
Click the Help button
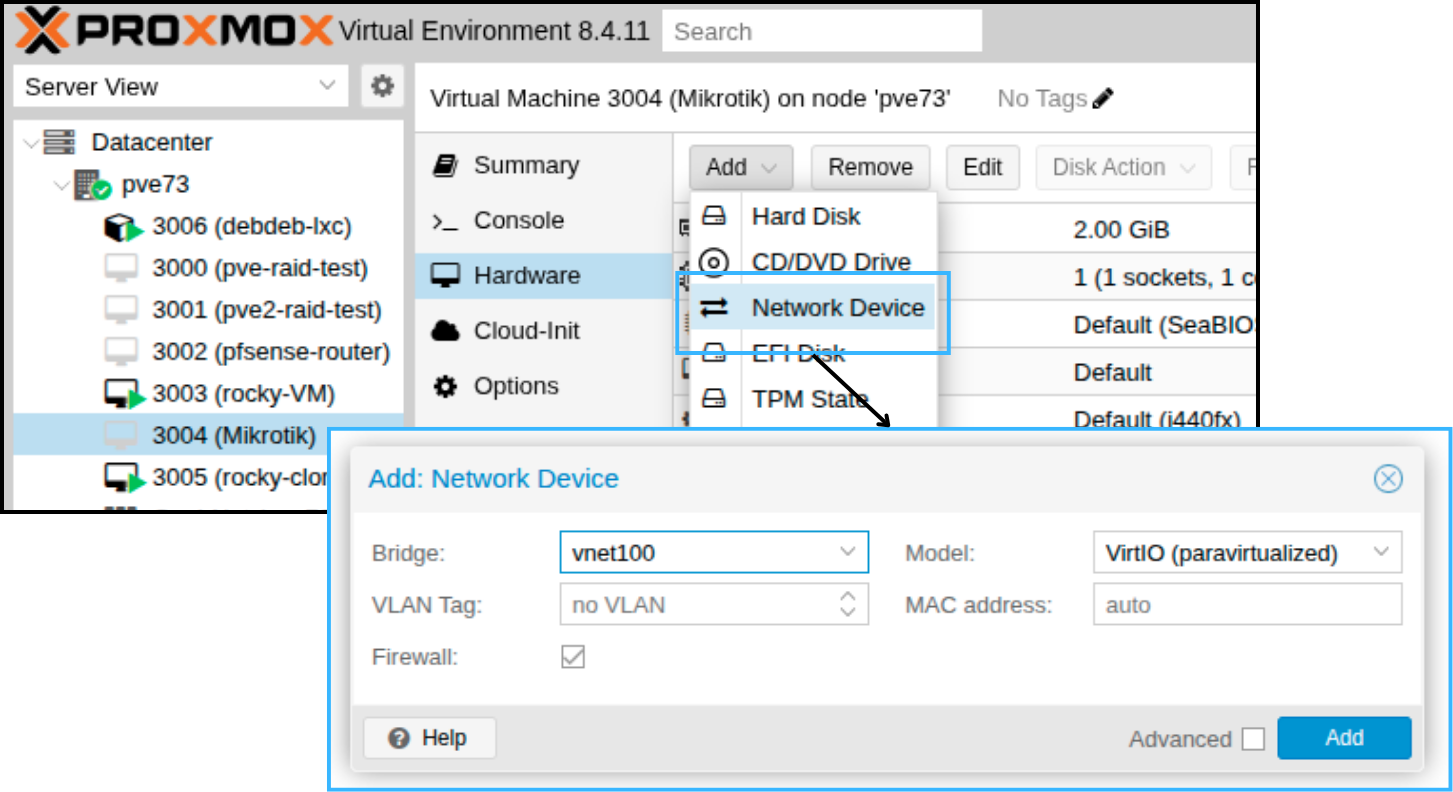point(429,738)
